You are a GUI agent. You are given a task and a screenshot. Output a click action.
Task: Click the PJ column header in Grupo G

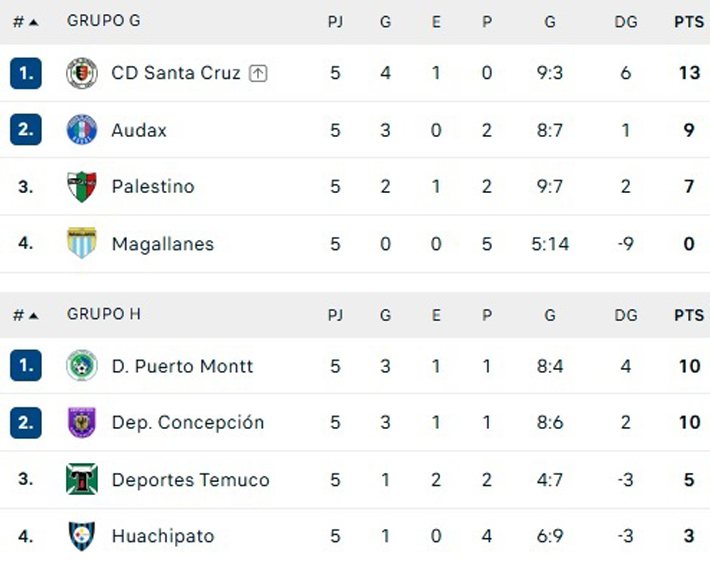click(x=335, y=21)
